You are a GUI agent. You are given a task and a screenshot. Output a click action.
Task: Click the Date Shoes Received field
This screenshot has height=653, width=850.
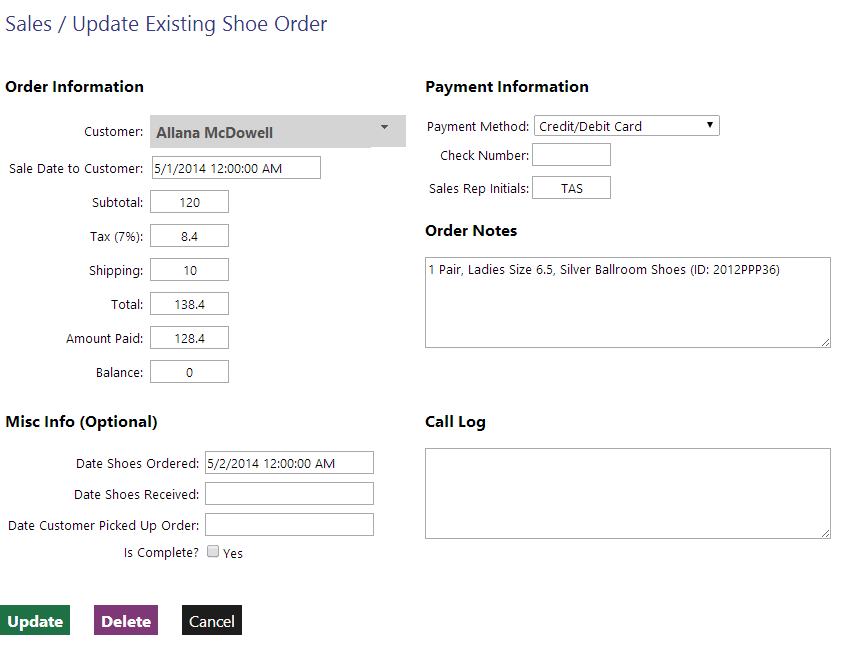(x=289, y=493)
